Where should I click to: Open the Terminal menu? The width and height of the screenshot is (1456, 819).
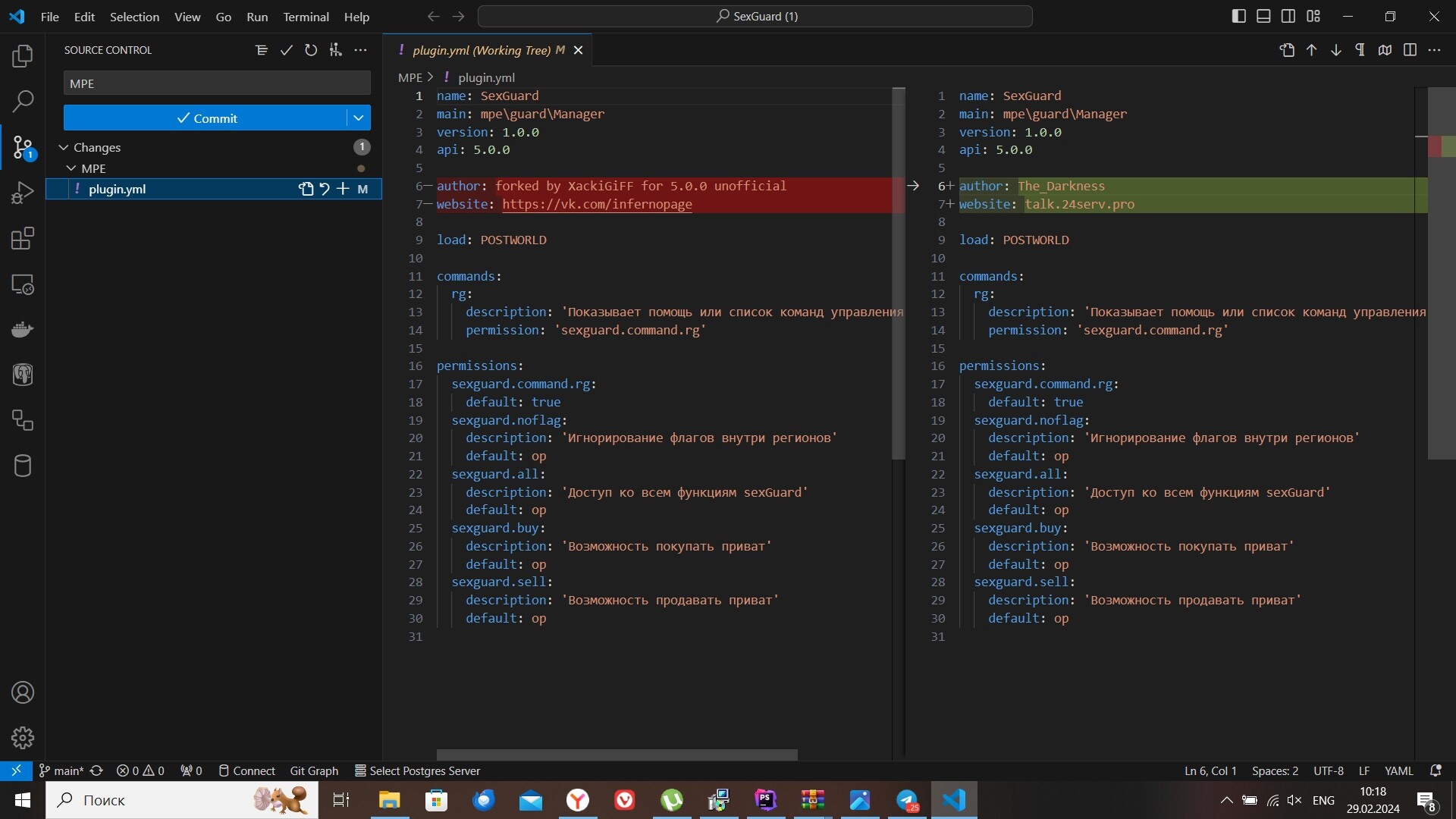point(306,17)
